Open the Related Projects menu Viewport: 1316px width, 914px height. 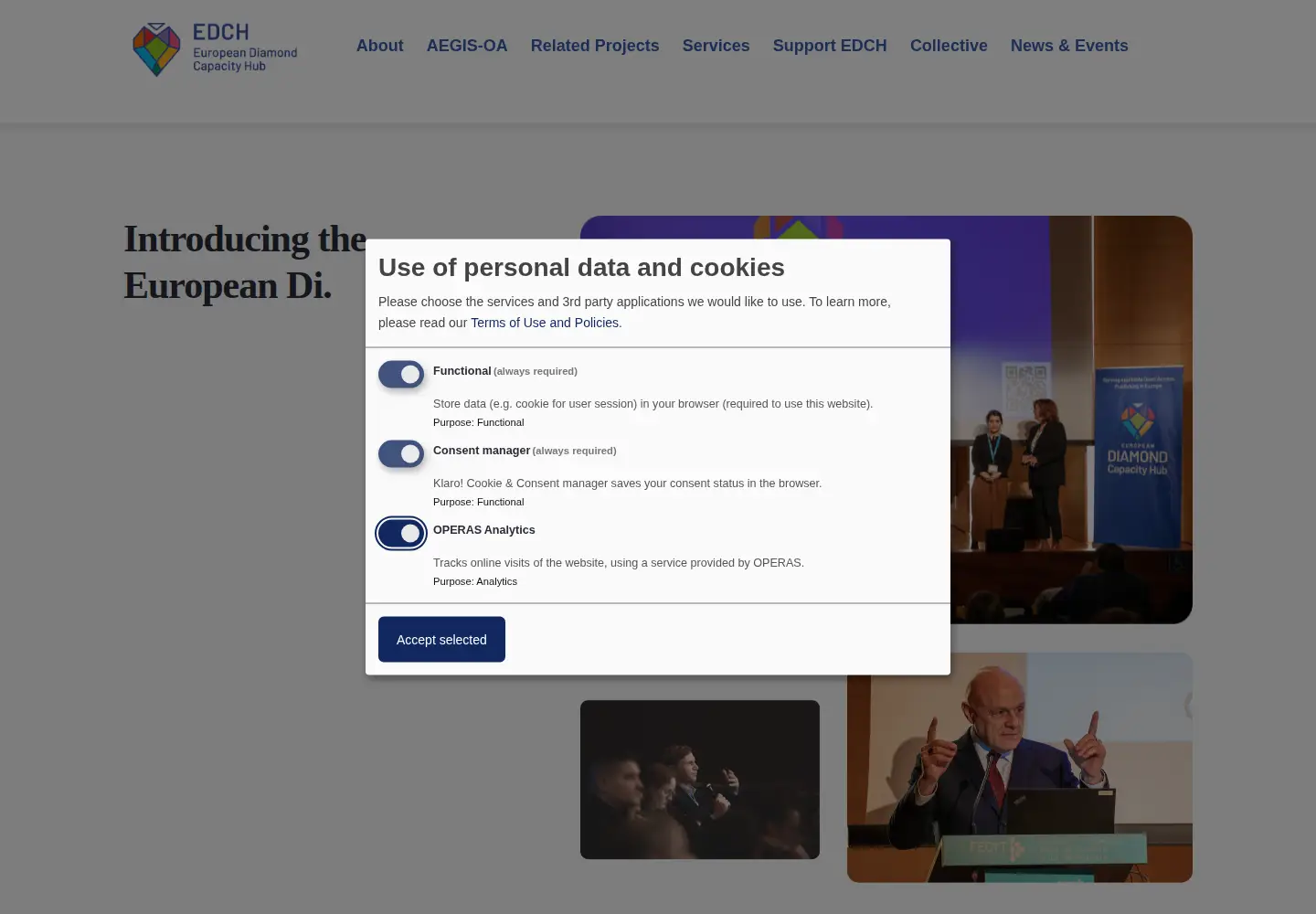[595, 46]
